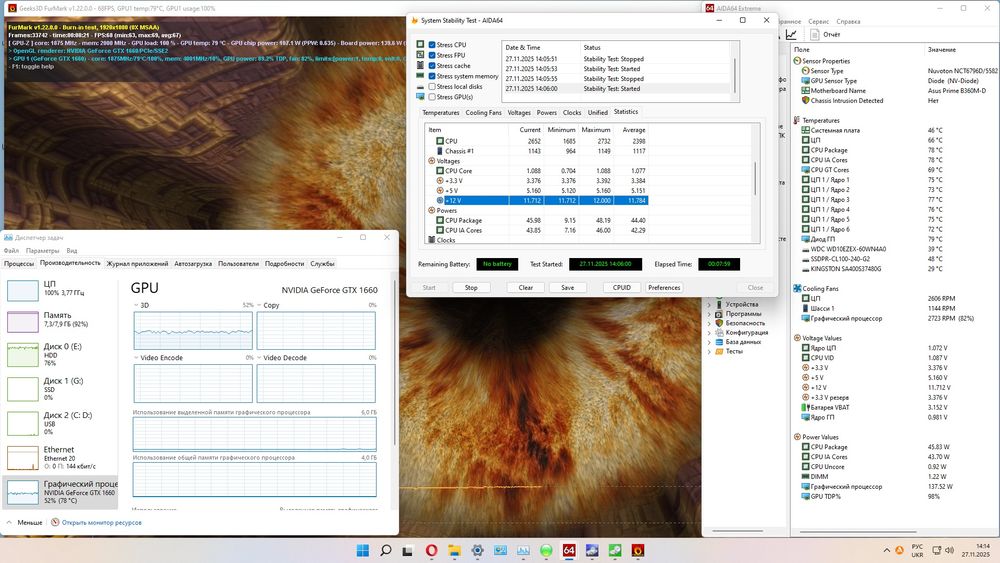Click the Открыть монитор ресурсов link

pos(101,522)
